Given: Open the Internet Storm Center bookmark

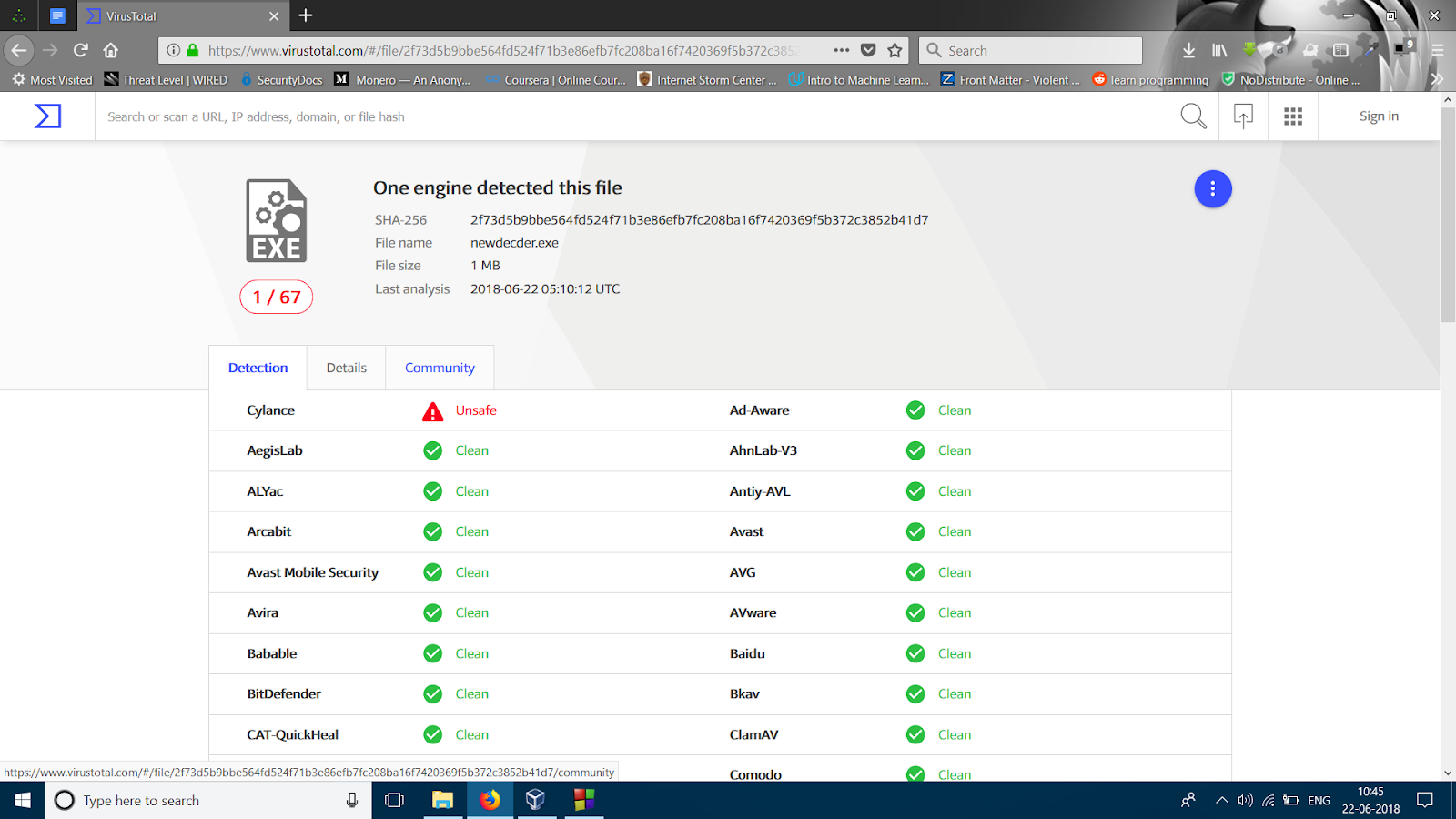Looking at the screenshot, I should pos(707,80).
